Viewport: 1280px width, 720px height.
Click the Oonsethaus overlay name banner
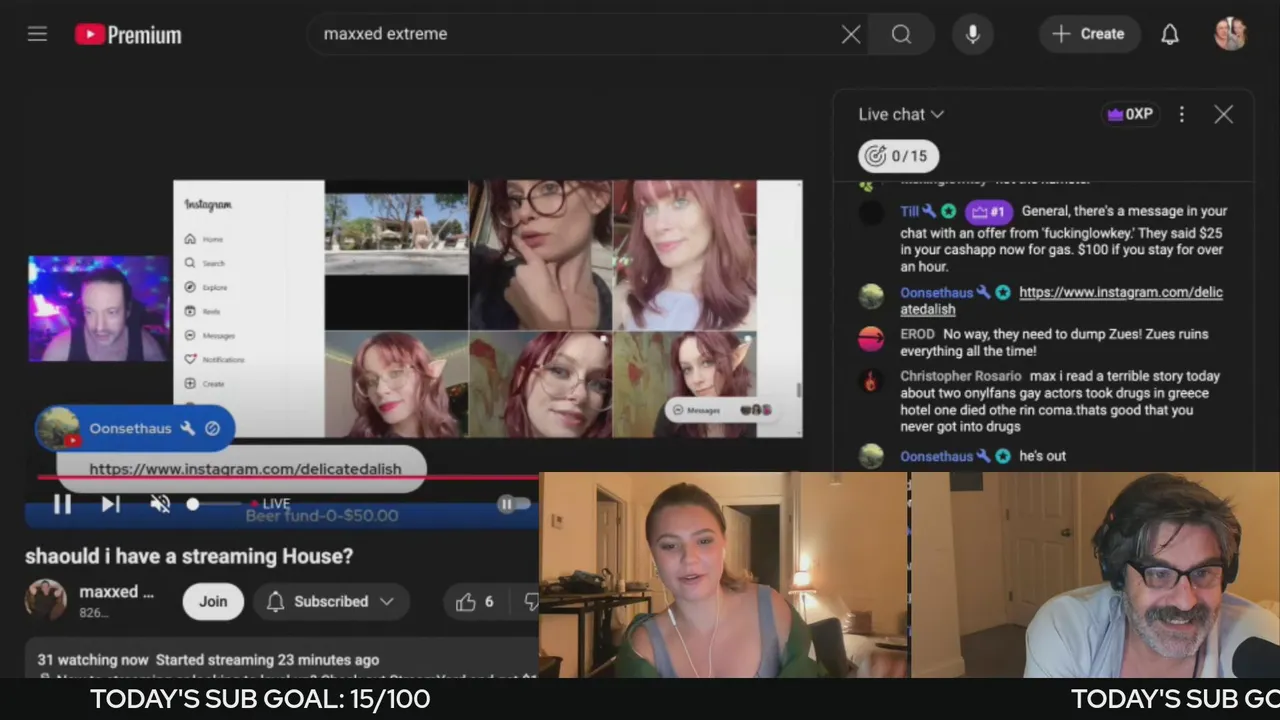tap(135, 428)
